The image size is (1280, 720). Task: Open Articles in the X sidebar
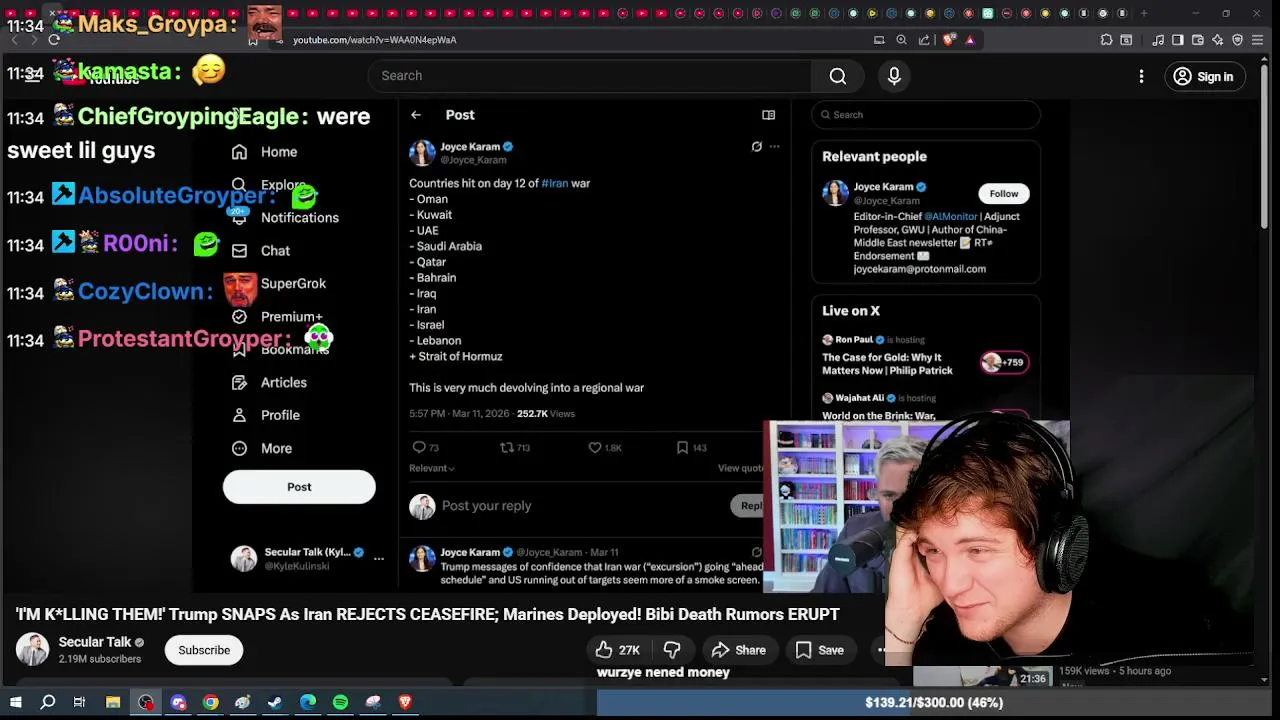point(269,383)
